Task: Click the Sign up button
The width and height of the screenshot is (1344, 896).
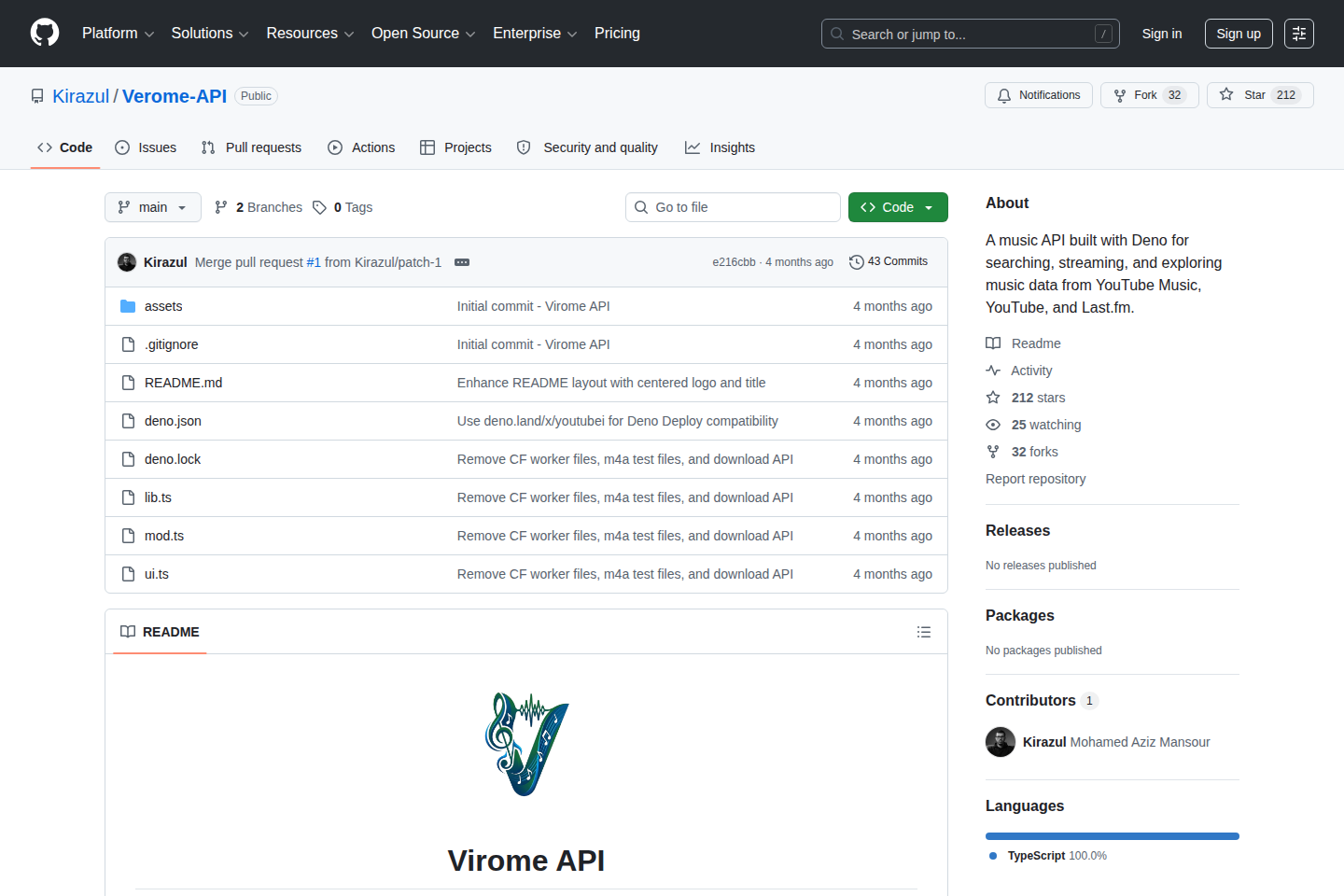Action: (1239, 34)
